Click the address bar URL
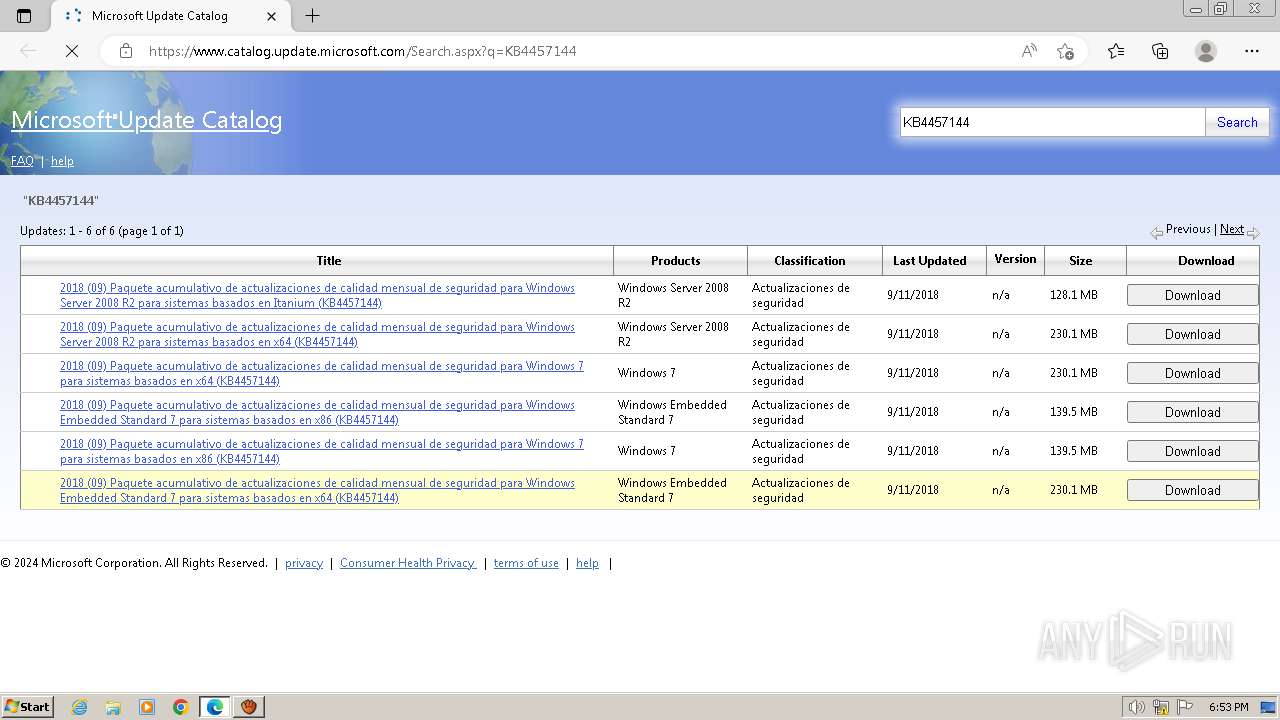The height and width of the screenshot is (720, 1280). (363, 51)
